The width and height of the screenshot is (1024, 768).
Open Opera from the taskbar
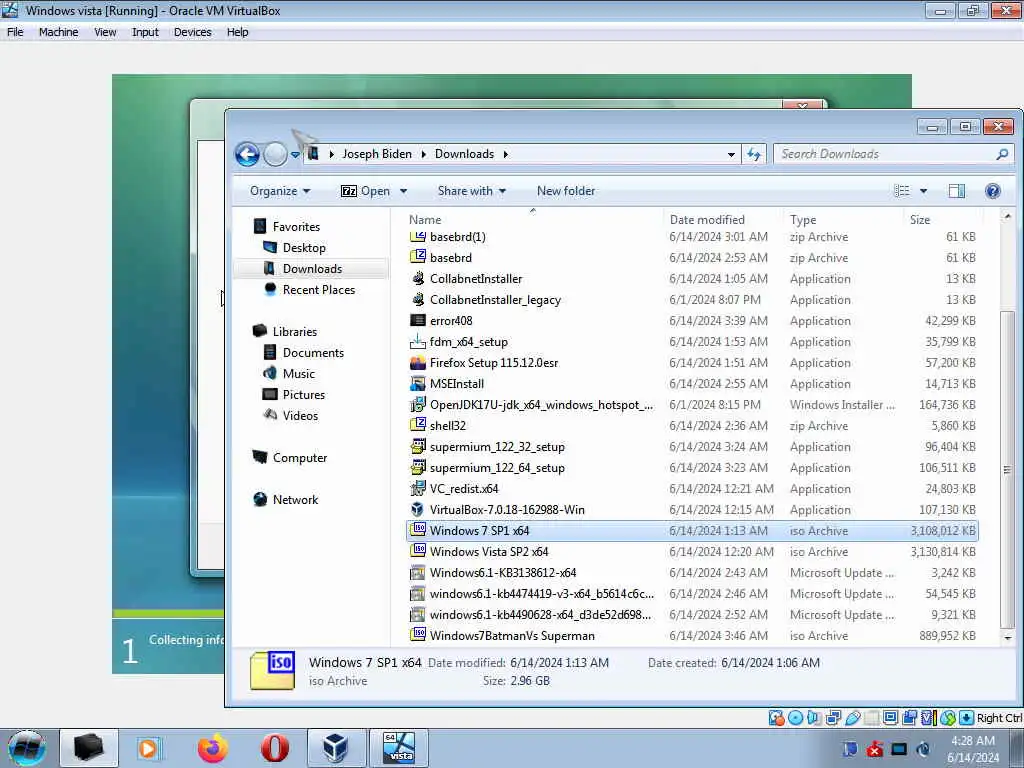click(x=275, y=748)
